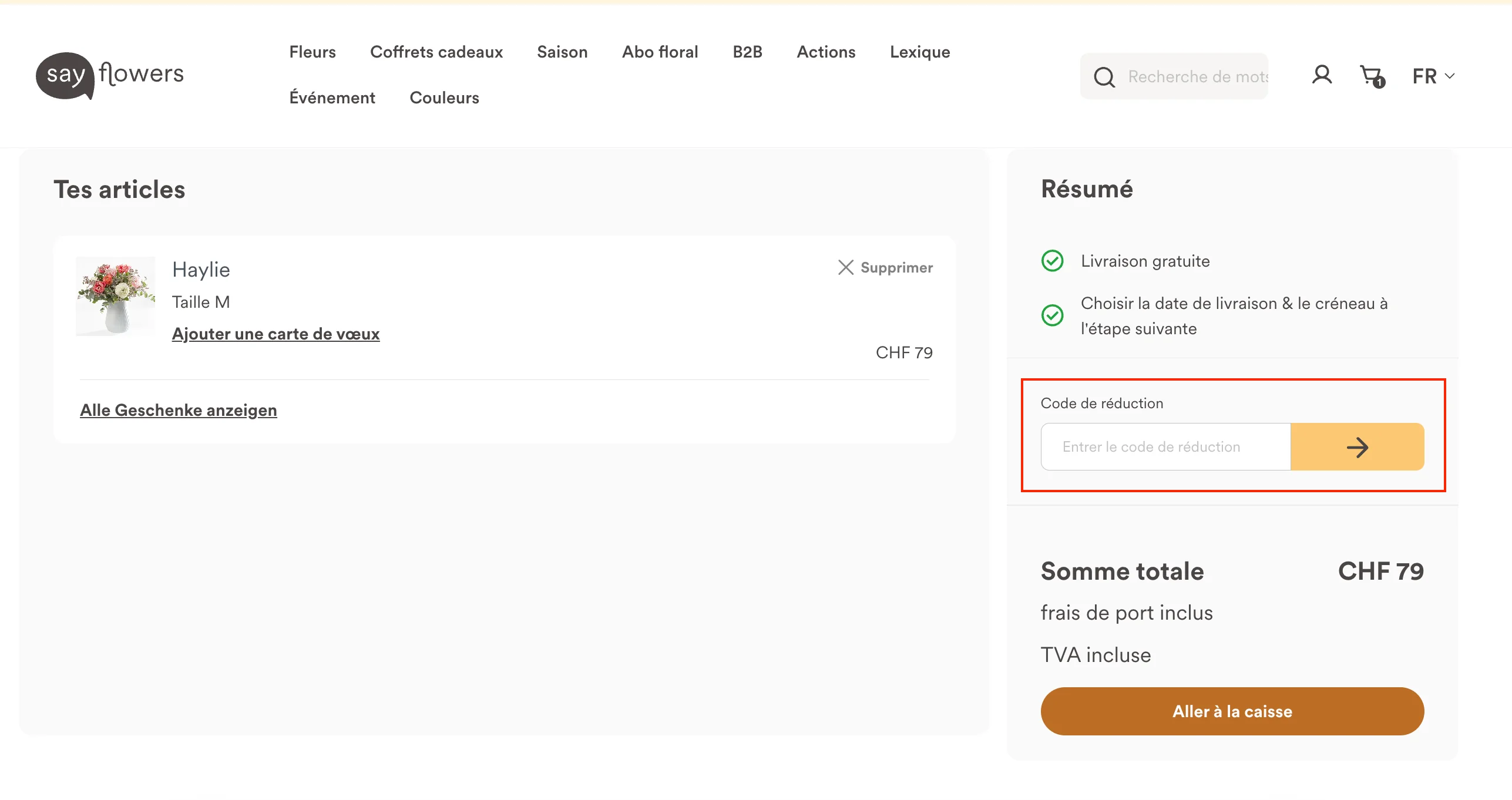
Task: Select the Saison menu item
Action: click(562, 52)
